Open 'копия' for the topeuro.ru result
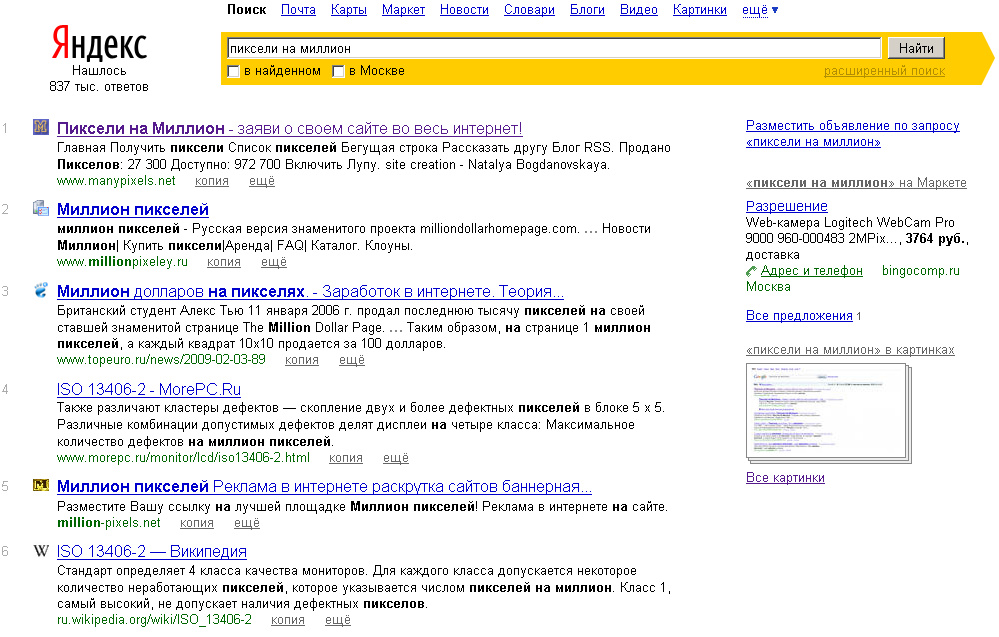 (301, 360)
